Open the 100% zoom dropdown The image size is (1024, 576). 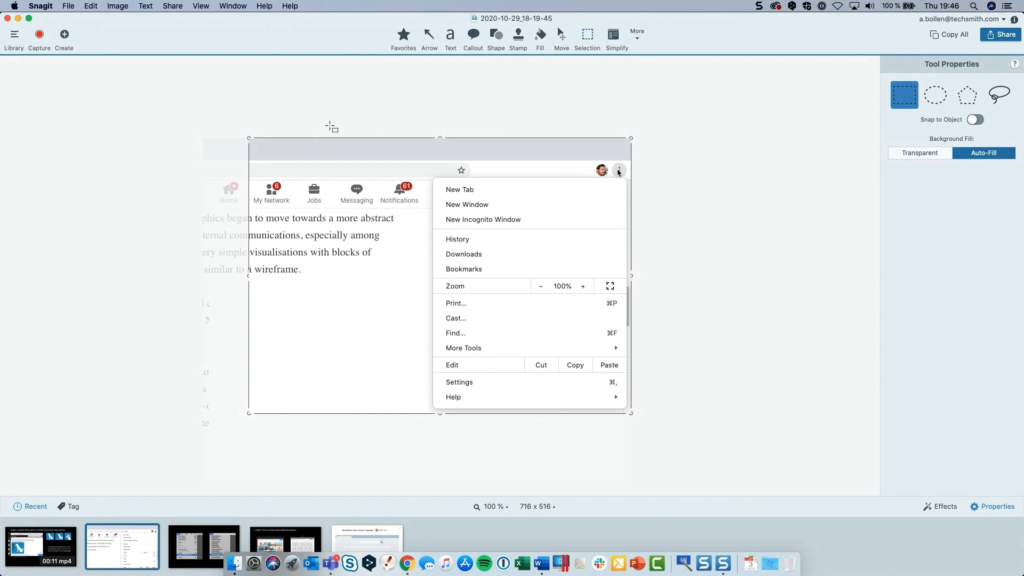[x=491, y=506]
